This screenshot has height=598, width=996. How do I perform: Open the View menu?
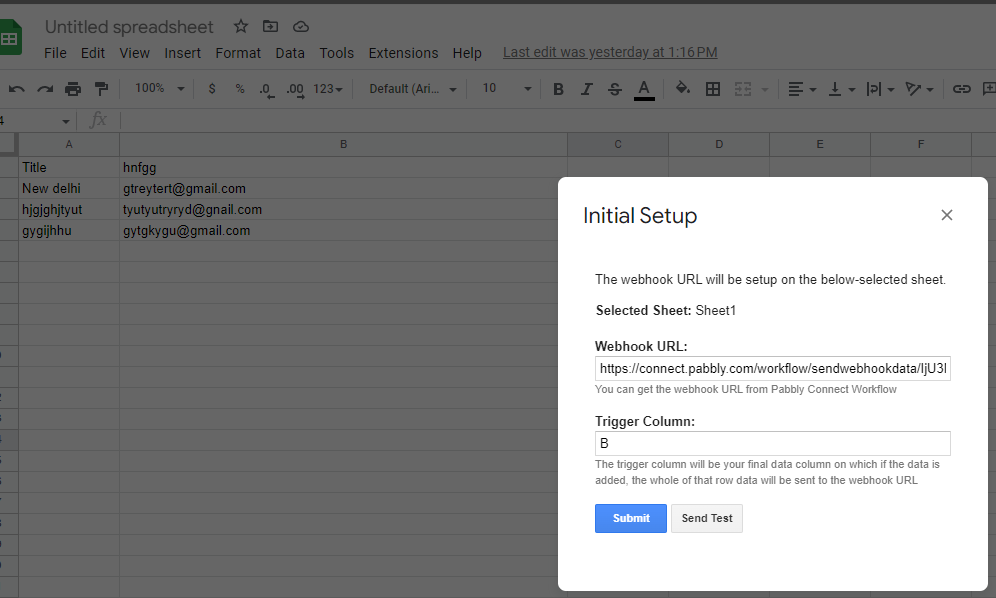(x=135, y=53)
